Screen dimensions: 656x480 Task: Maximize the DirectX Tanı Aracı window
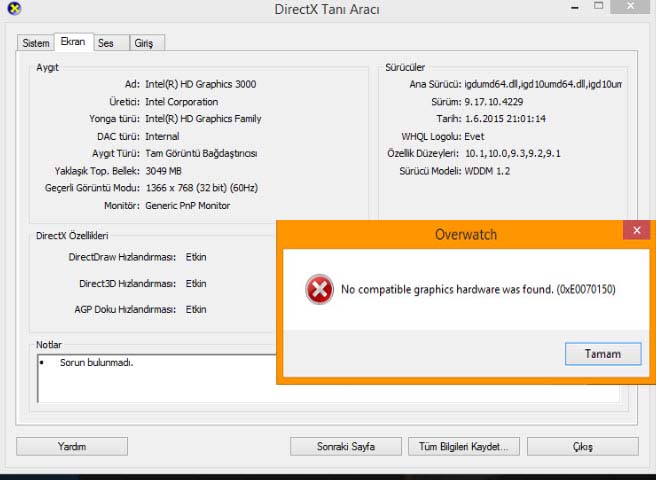pyautogui.click(x=599, y=6)
